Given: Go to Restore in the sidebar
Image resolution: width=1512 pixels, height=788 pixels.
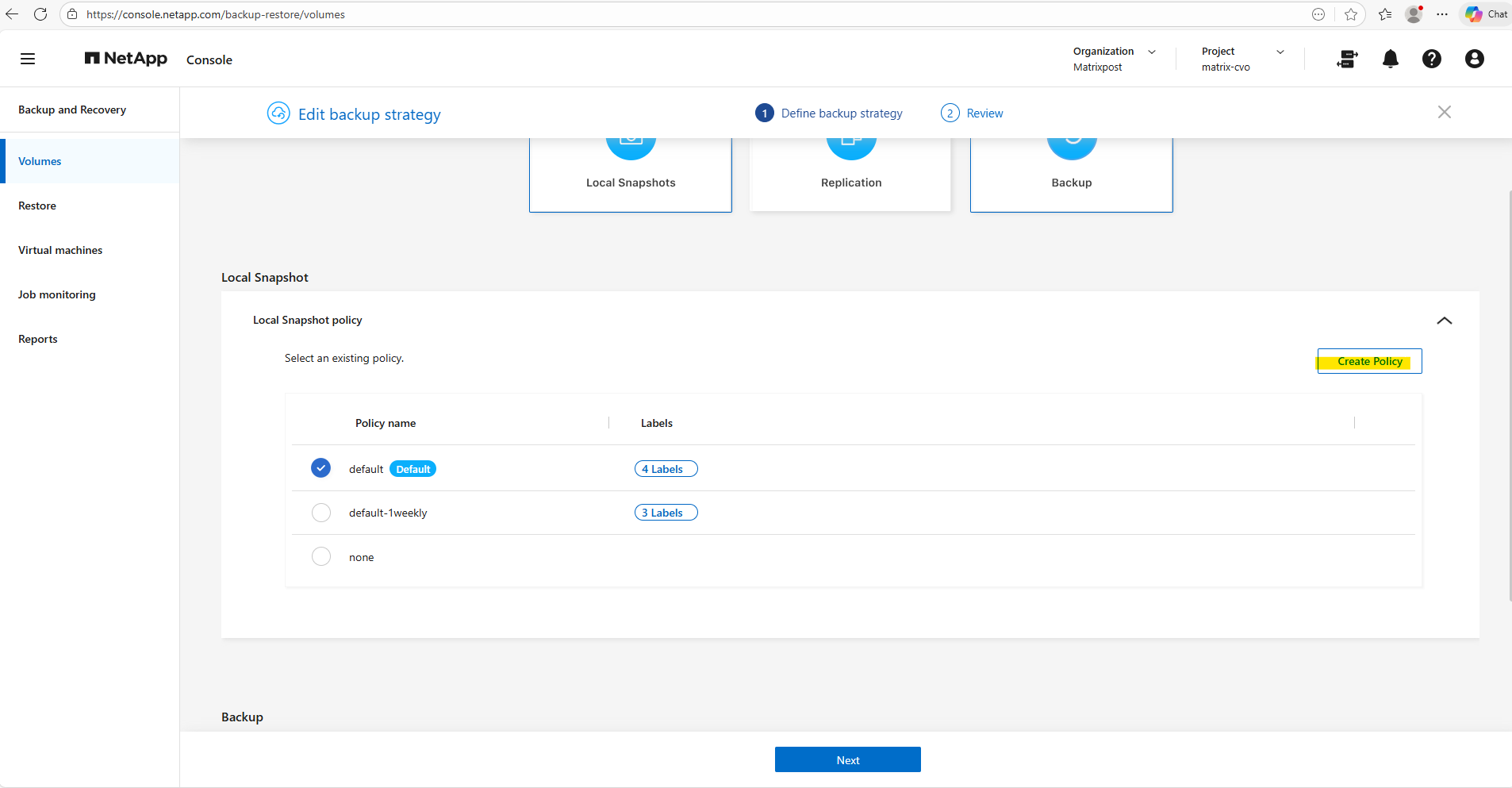Looking at the screenshot, I should (37, 206).
